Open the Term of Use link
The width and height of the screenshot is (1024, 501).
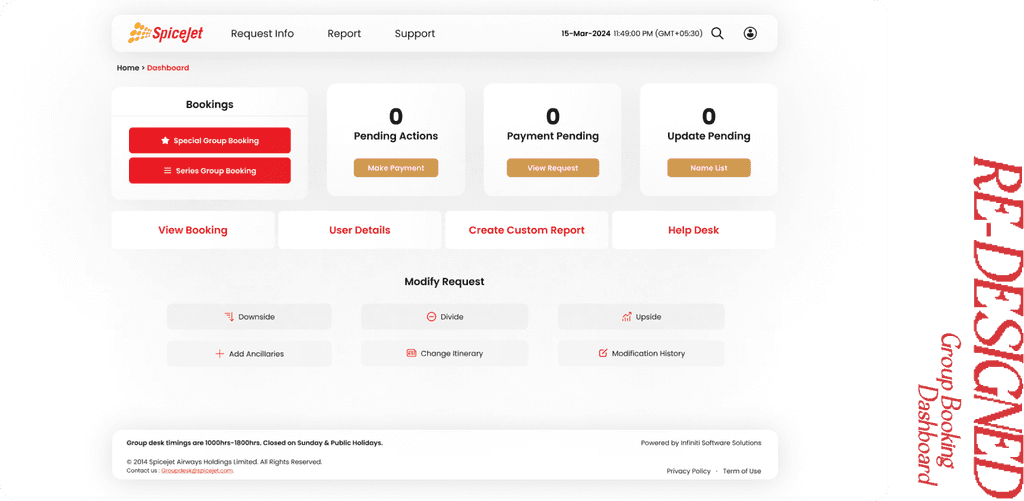(742, 471)
